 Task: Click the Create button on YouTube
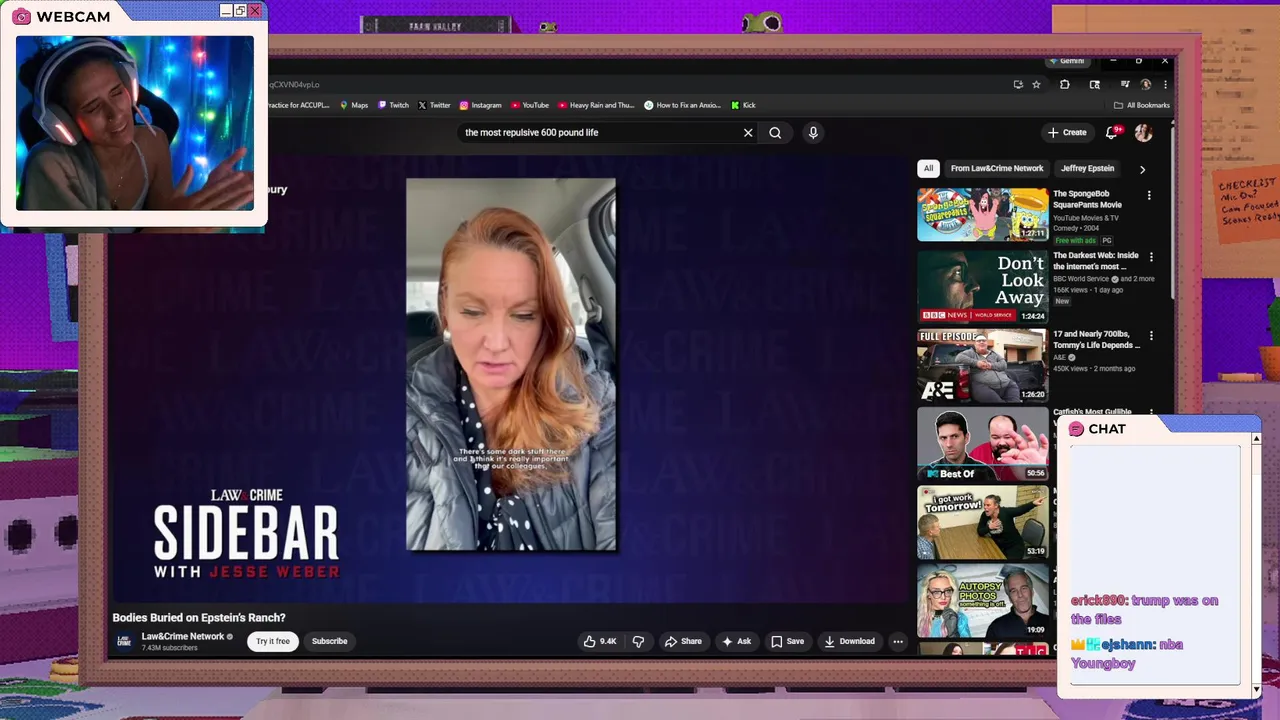click(1067, 132)
